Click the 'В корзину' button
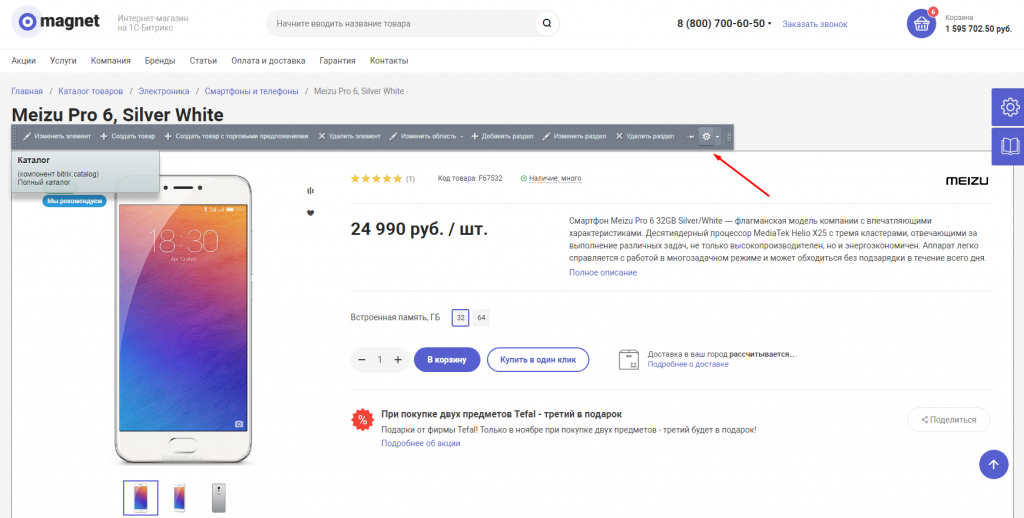Image resolution: width=1024 pixels, height=518 pixels. pyautogui.click(x=447, y=360)
